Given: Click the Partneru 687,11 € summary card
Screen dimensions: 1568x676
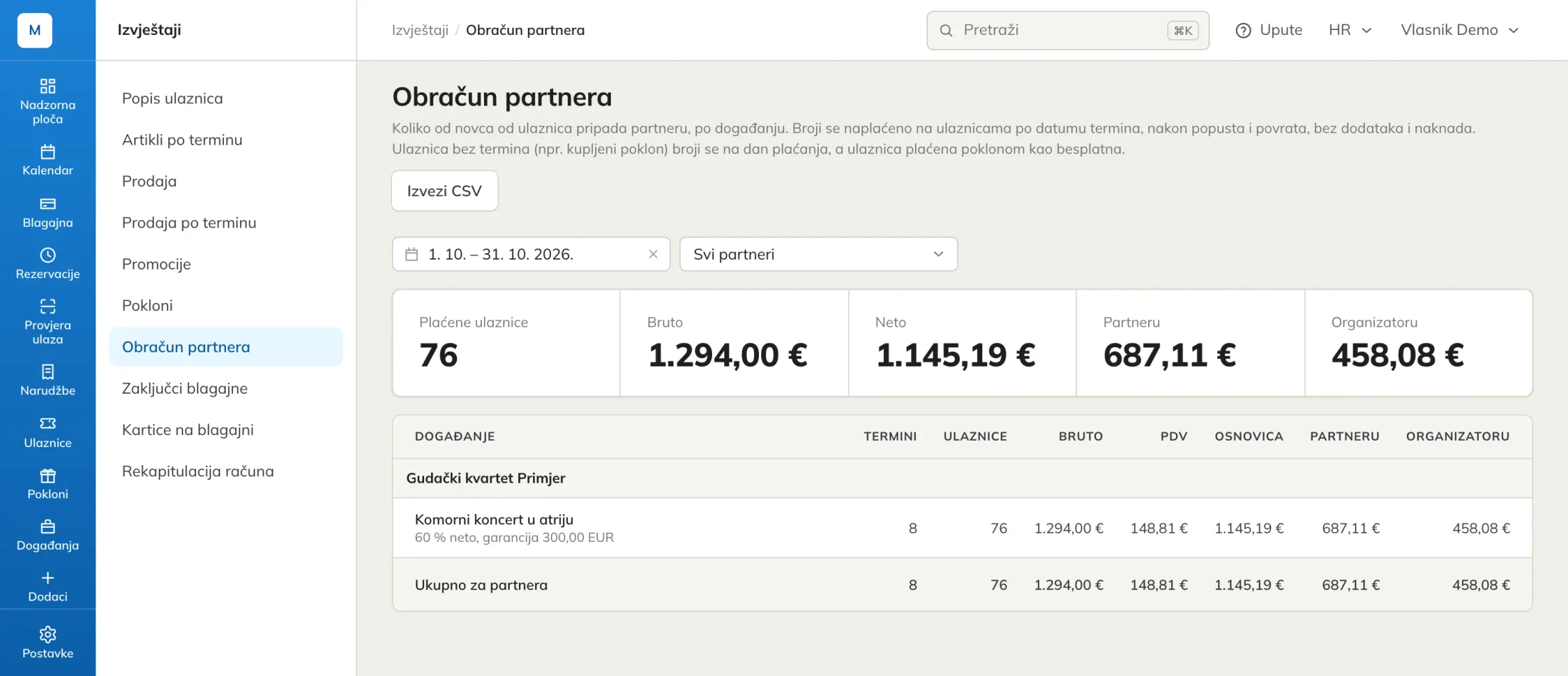Looking at the screenshot, I should pyautogui.click(x=1190, y=343).
